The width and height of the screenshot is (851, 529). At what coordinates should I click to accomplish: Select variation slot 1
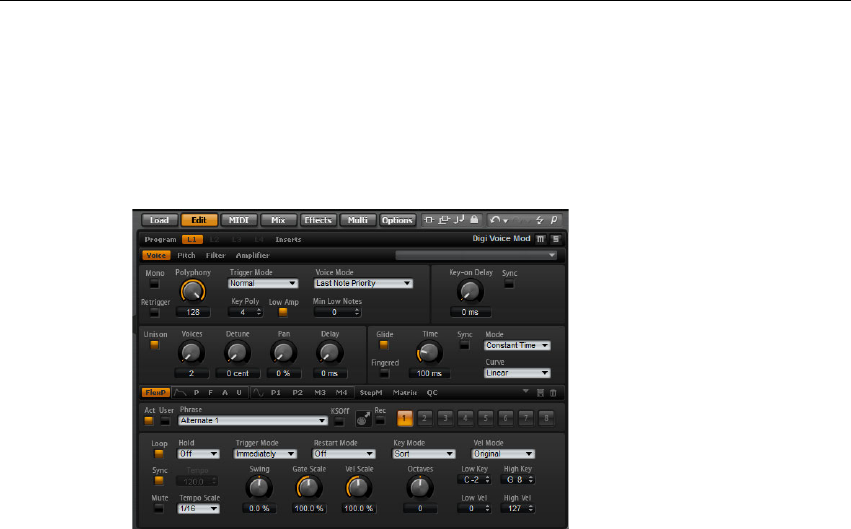point(404,418)
